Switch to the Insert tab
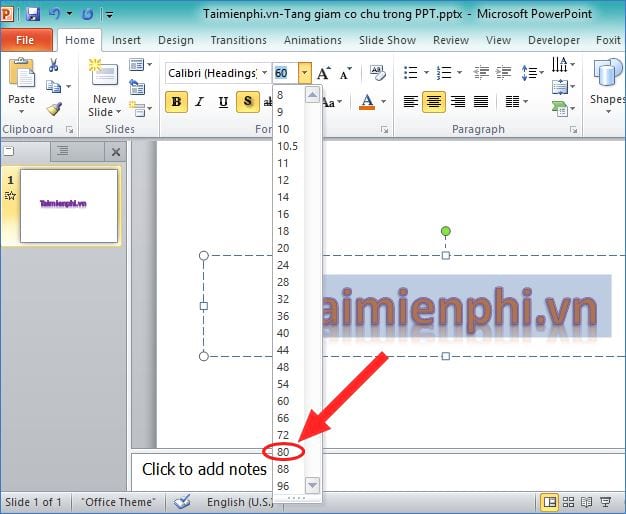 (126, 40)
